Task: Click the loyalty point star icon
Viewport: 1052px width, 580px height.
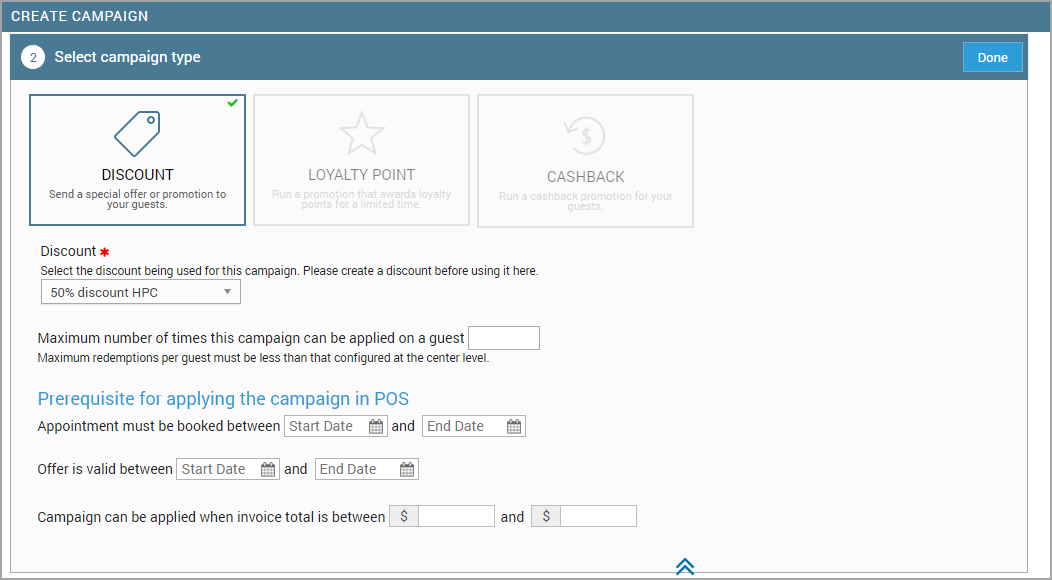Action: coord(362,134)
